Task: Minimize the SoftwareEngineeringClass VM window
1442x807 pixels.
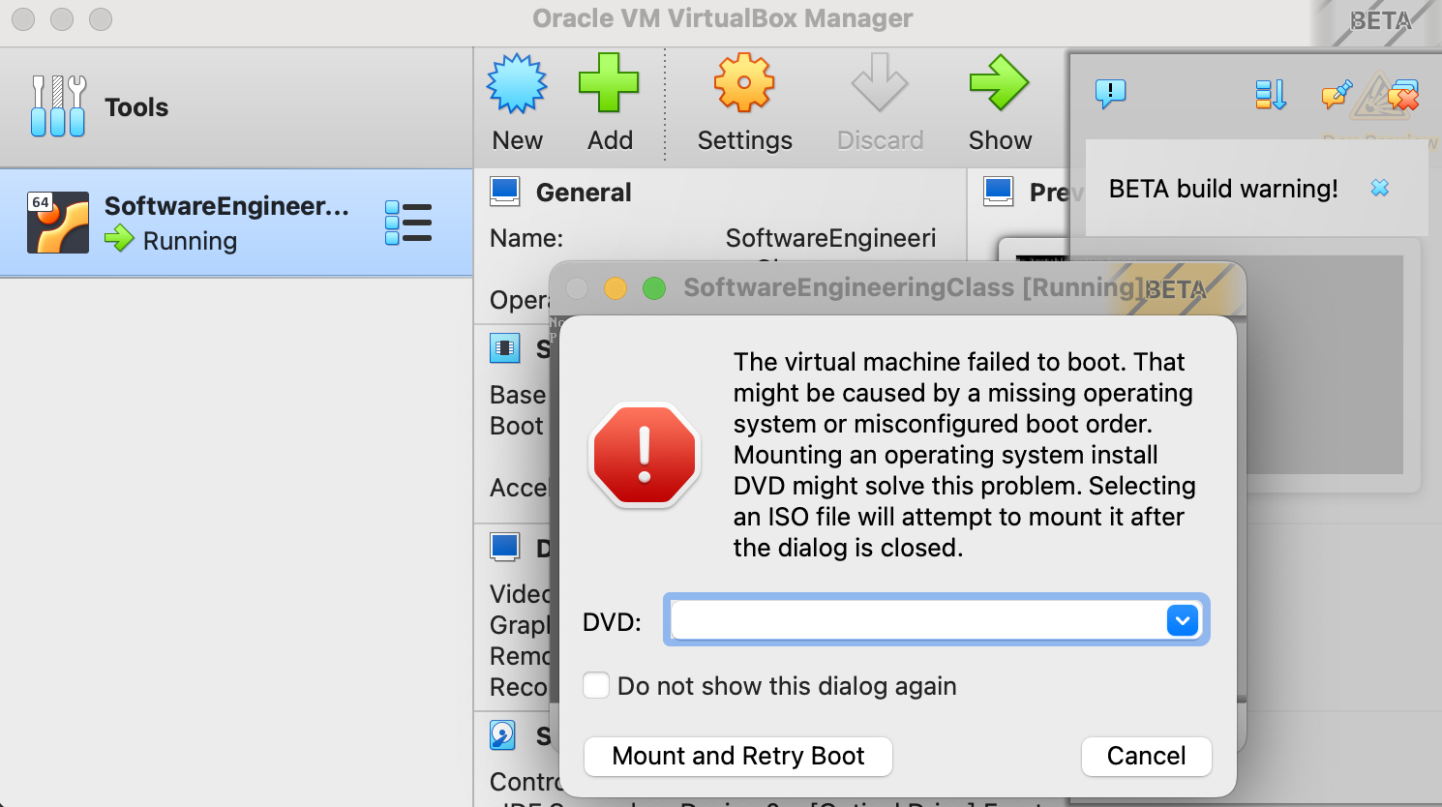Action: (615, 289)
